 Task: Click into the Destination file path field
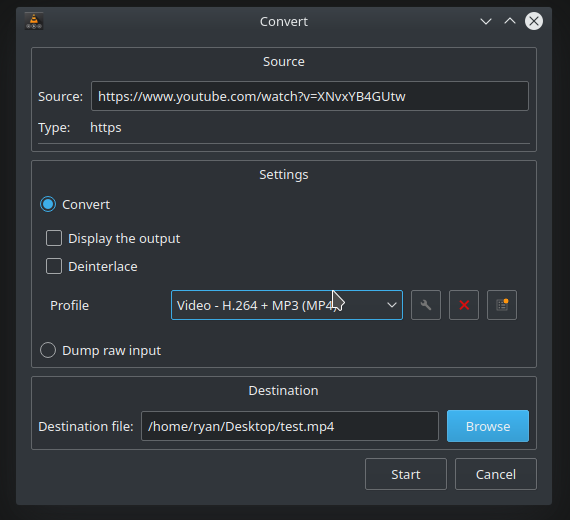[x=290, y=426]
